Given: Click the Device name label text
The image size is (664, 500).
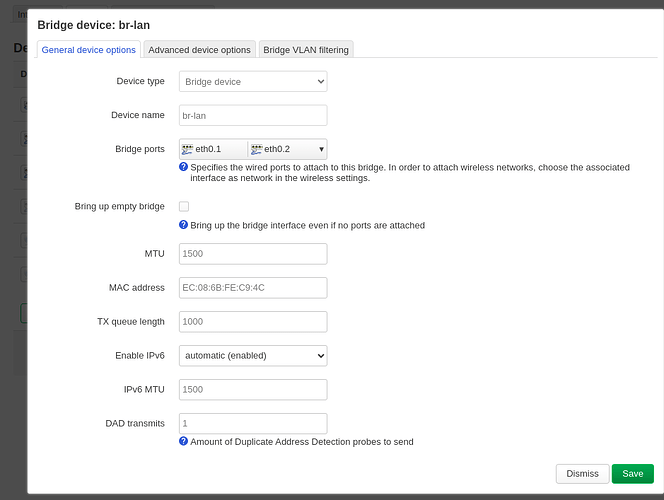Looking at the screenshot, I should pyautogui.click(x=138, y=115).
